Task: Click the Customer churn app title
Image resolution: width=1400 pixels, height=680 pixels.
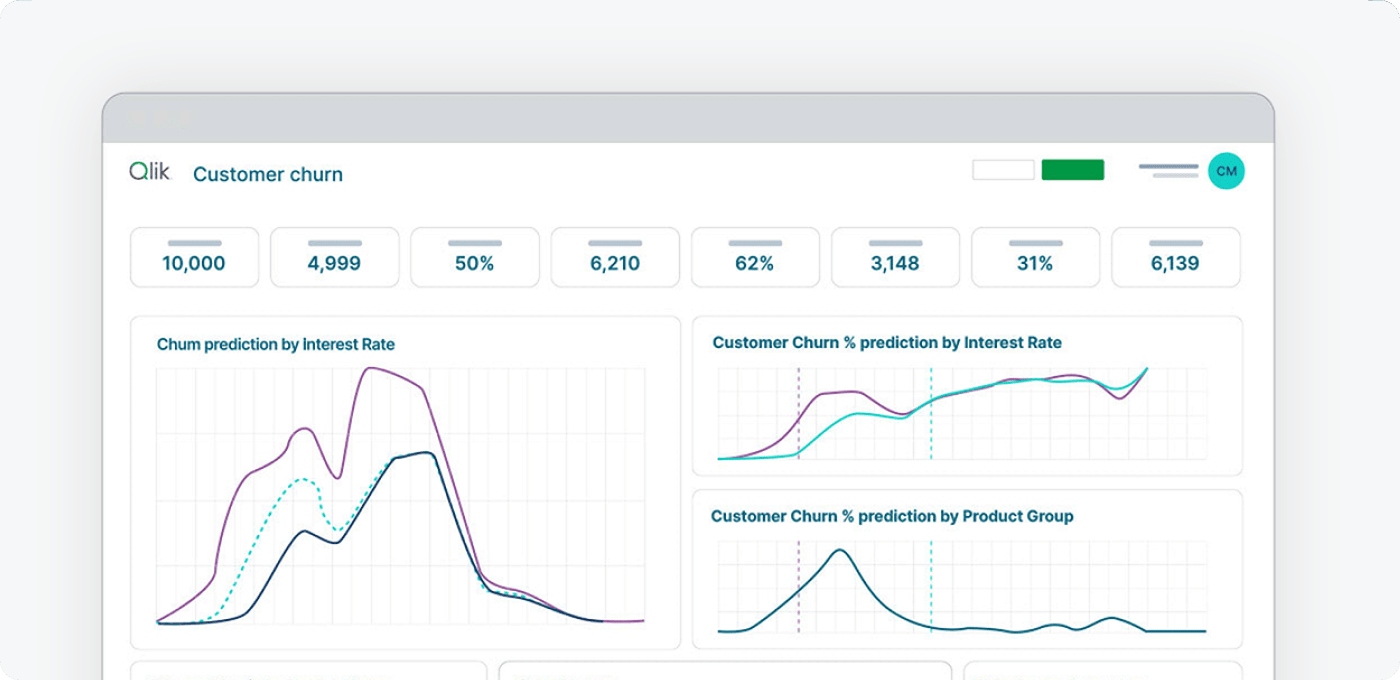Action: click(267, 174)
